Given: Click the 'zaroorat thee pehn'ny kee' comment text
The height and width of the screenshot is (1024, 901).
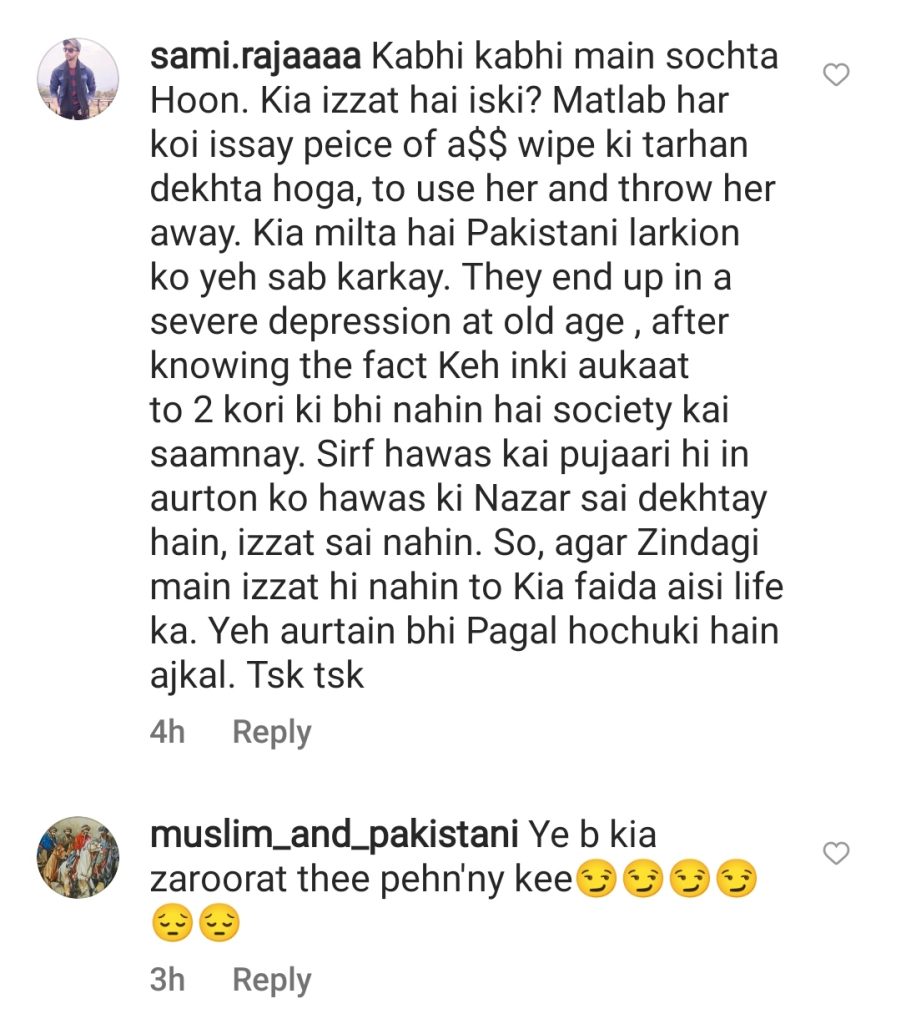Looking at the screenshot, I should coord(361,880).
